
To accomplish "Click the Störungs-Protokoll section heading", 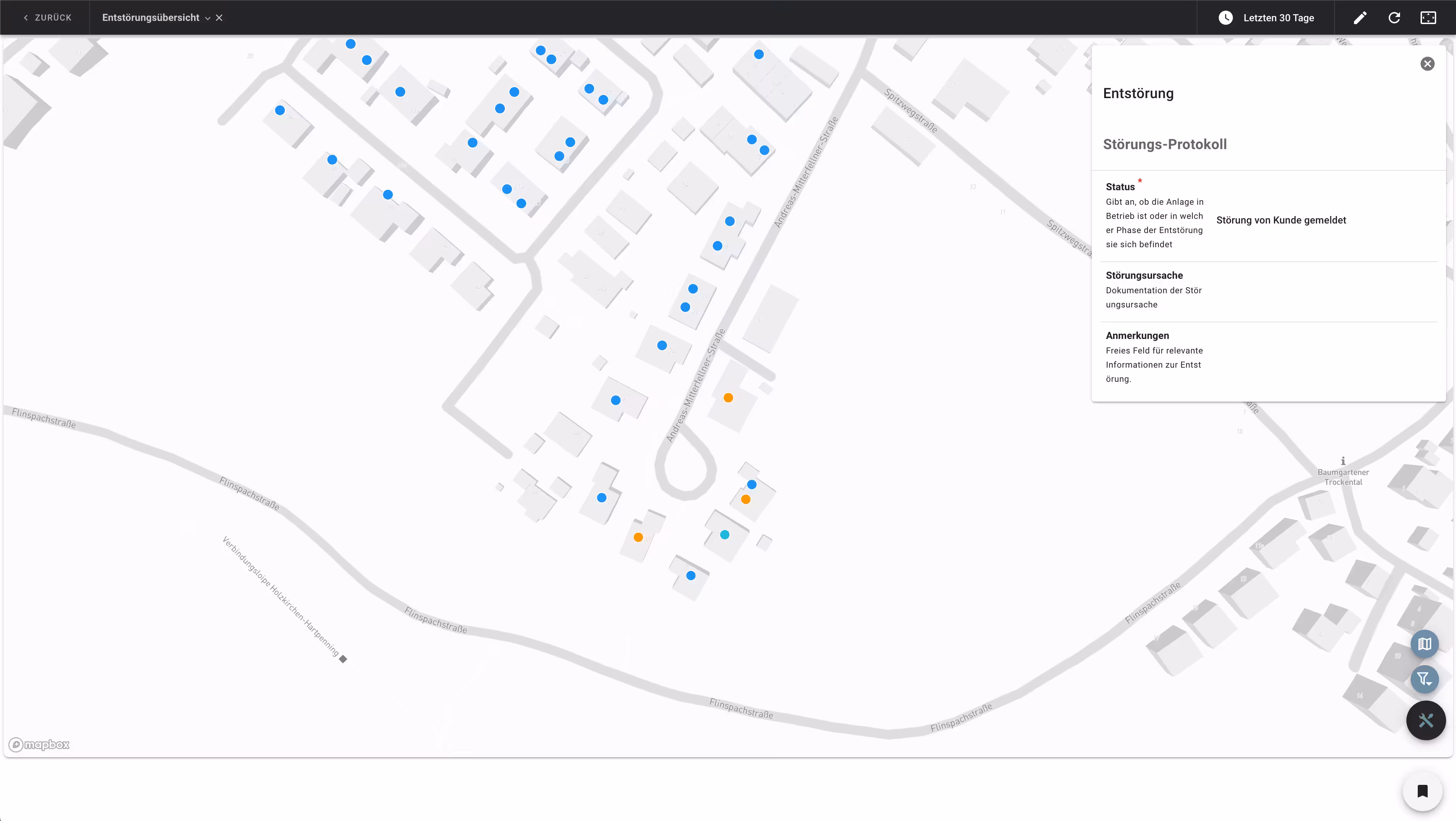I will (x=1164, y=144).
